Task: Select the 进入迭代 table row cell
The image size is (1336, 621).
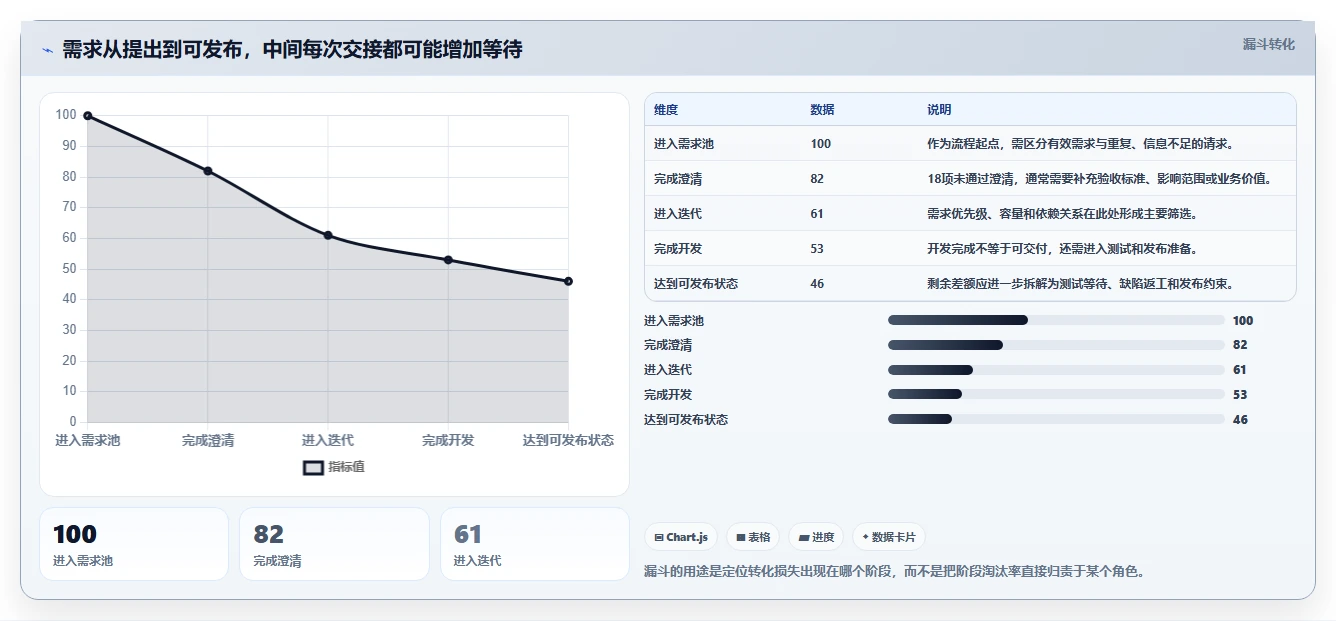Action: (678, 214)
